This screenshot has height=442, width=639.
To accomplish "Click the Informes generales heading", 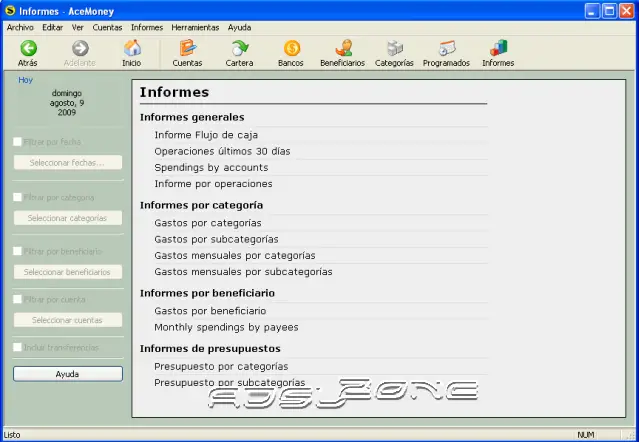I will pyautogui.click(x=192, y=117).
